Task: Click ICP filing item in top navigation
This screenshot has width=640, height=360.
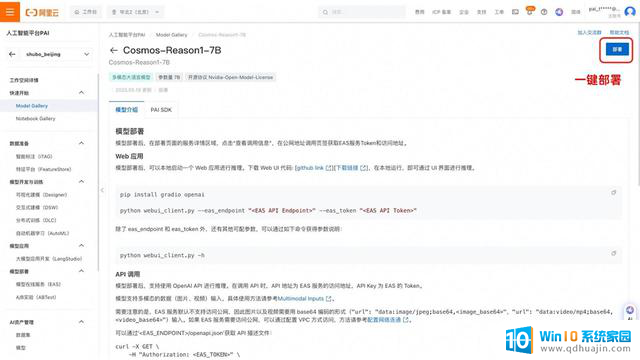Action: tap(442, 12)
